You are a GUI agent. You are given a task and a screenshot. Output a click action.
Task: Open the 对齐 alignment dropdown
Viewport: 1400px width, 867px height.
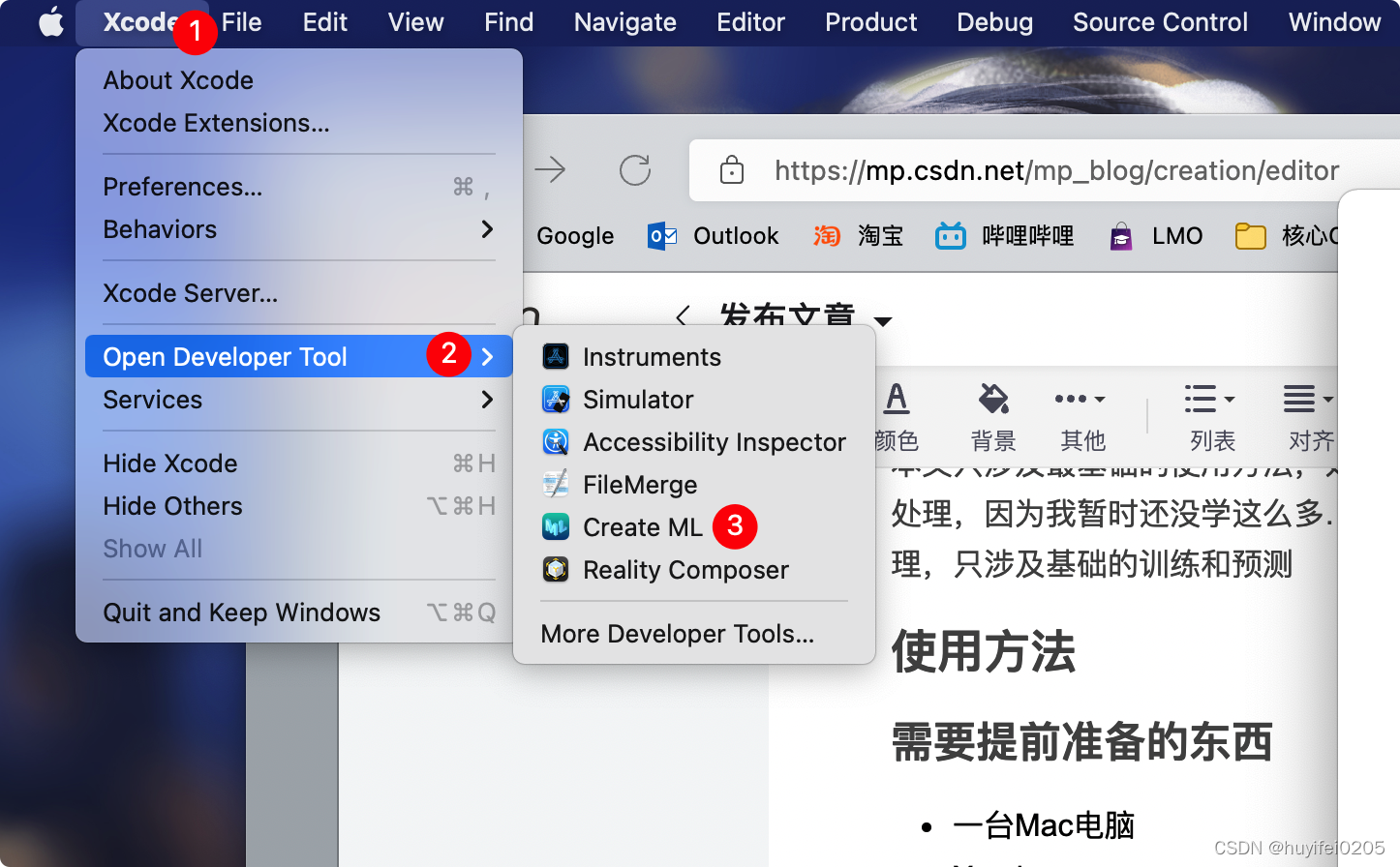(1307, 416)
